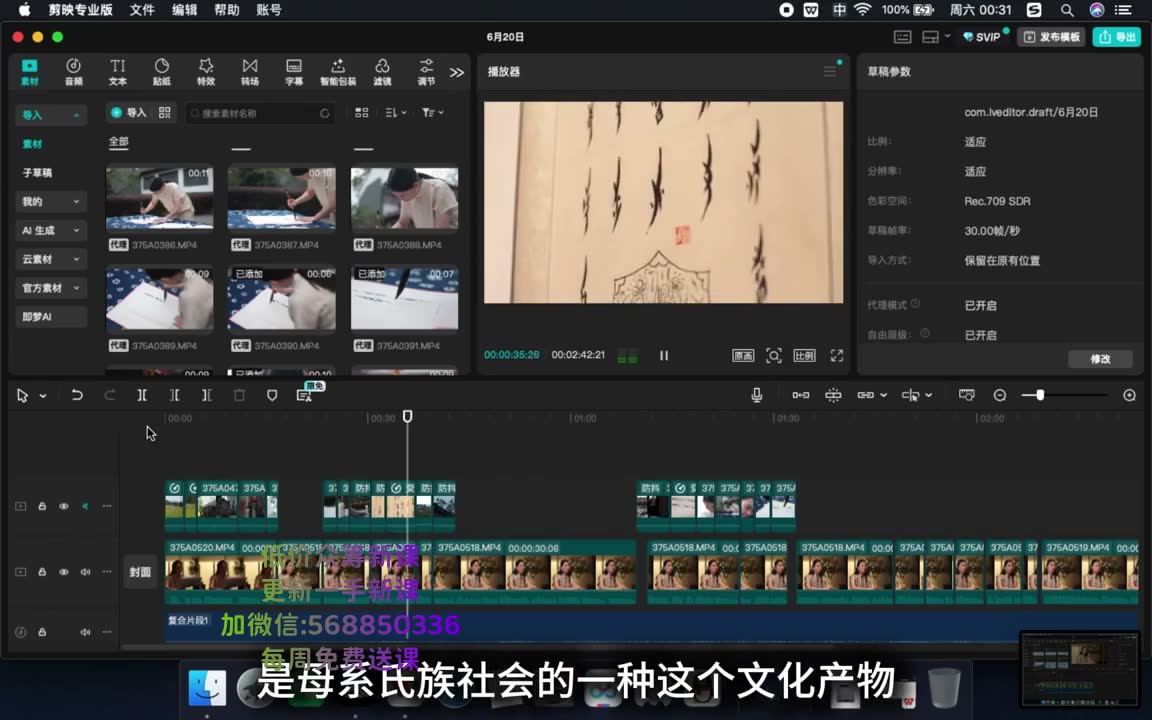This screenshot has height=720, width=1152.
Task: Hide the main video track with eye icon
Action: pyautogui.click(x=64, y=572)
